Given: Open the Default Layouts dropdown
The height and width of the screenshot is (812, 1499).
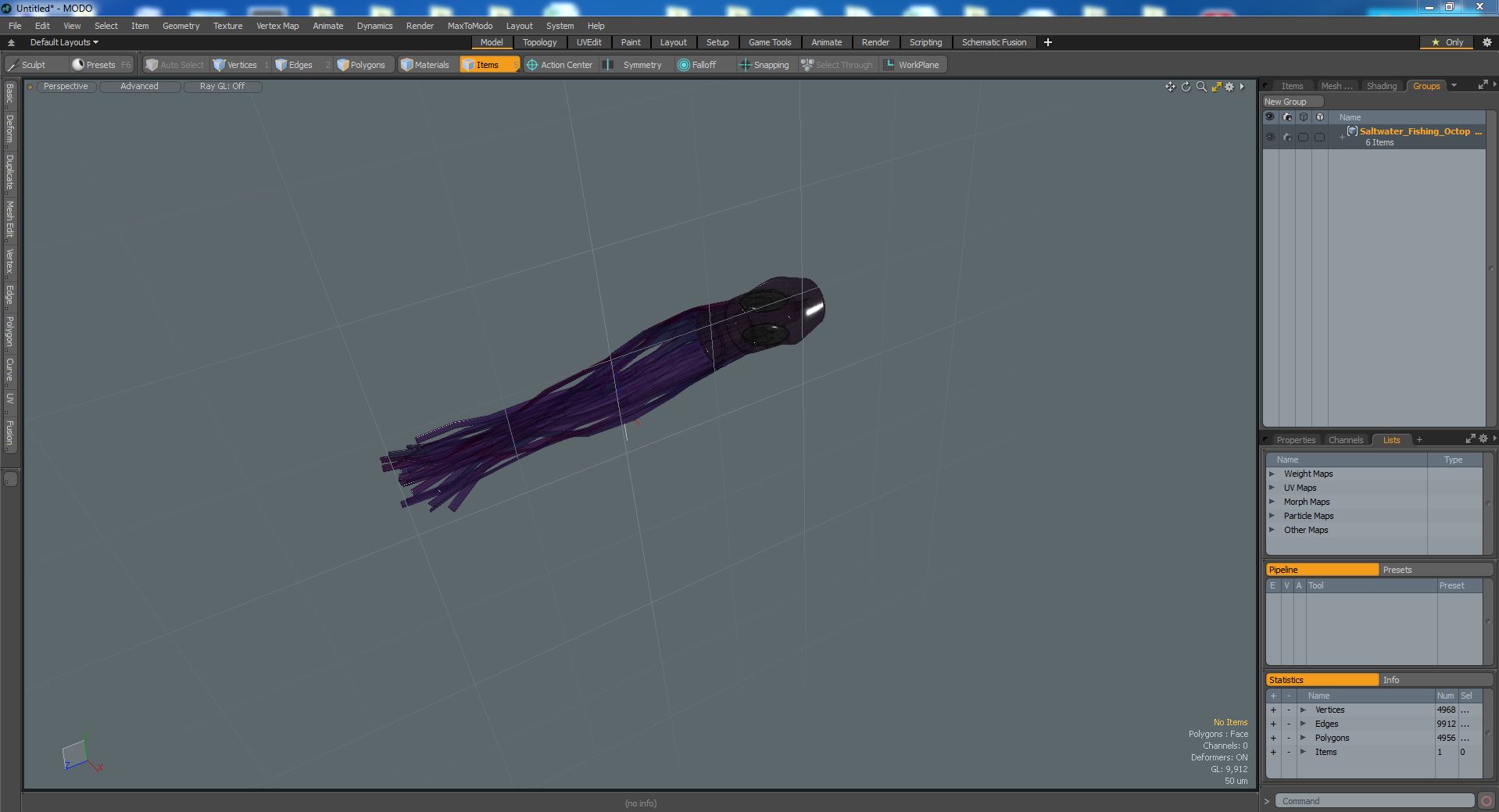Looking at the screenshot, I should 64,42.
